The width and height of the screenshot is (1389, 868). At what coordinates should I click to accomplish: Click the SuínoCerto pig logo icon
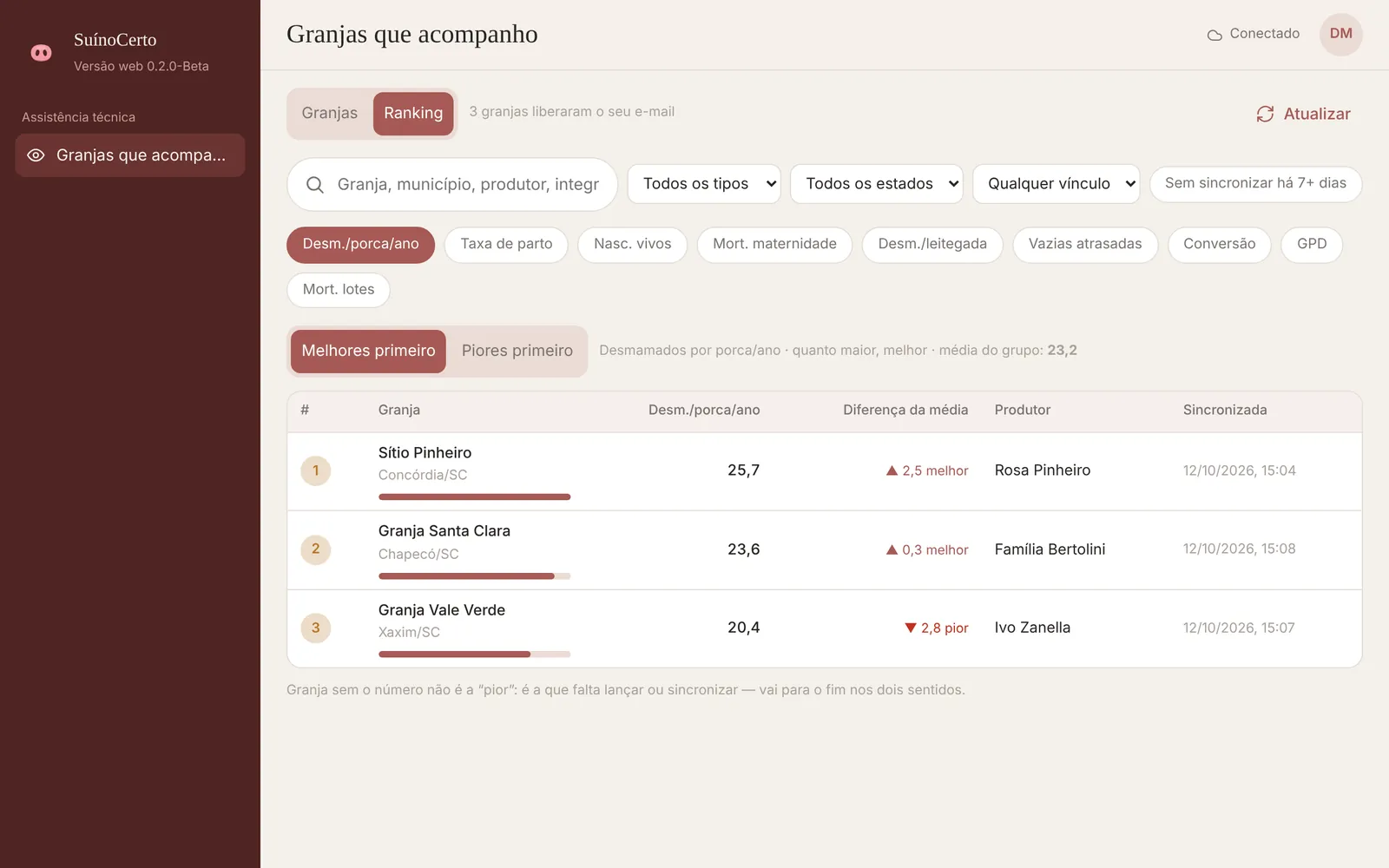pos(41,53)
